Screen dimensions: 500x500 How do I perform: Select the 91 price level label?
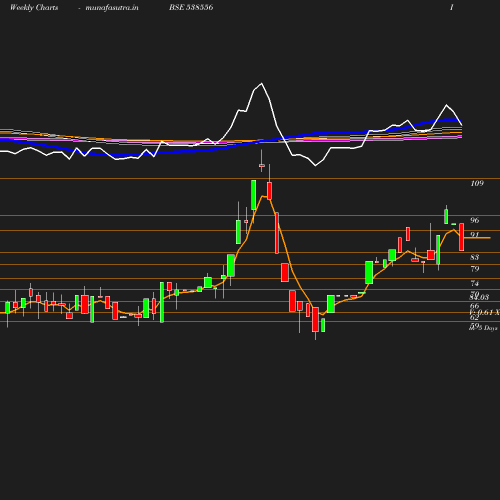click(475, 235)
